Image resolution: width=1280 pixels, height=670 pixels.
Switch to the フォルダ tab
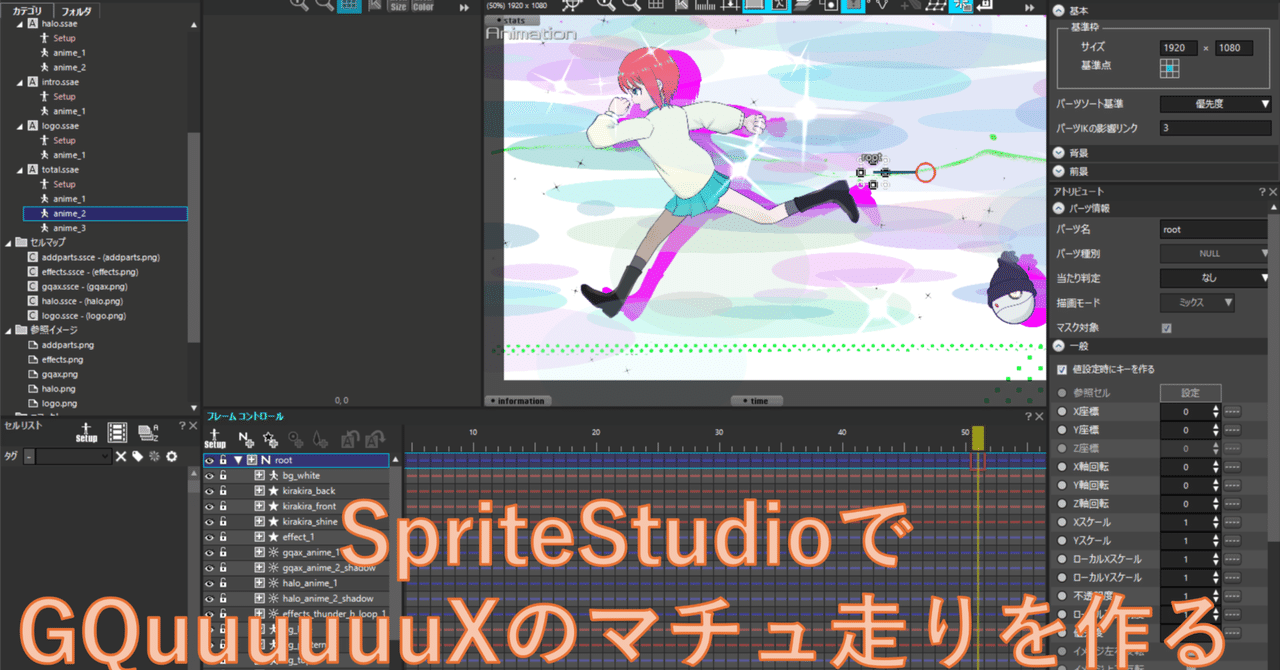(76, 11)
